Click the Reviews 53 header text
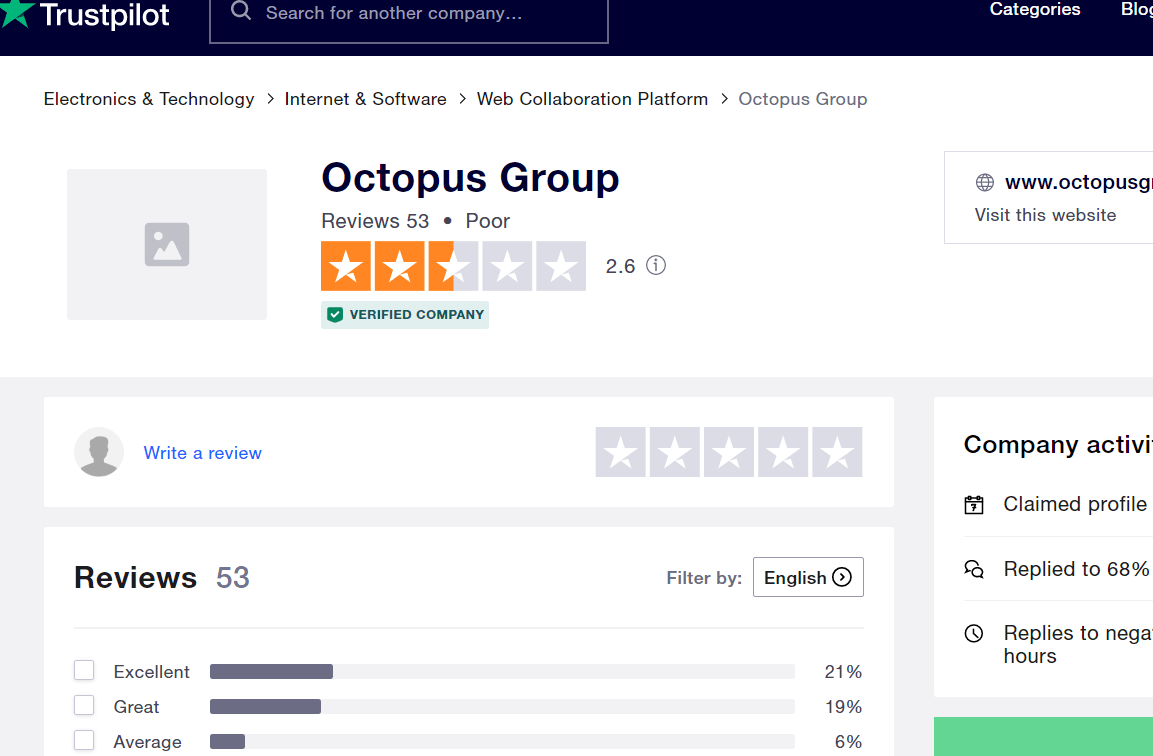 162,577
